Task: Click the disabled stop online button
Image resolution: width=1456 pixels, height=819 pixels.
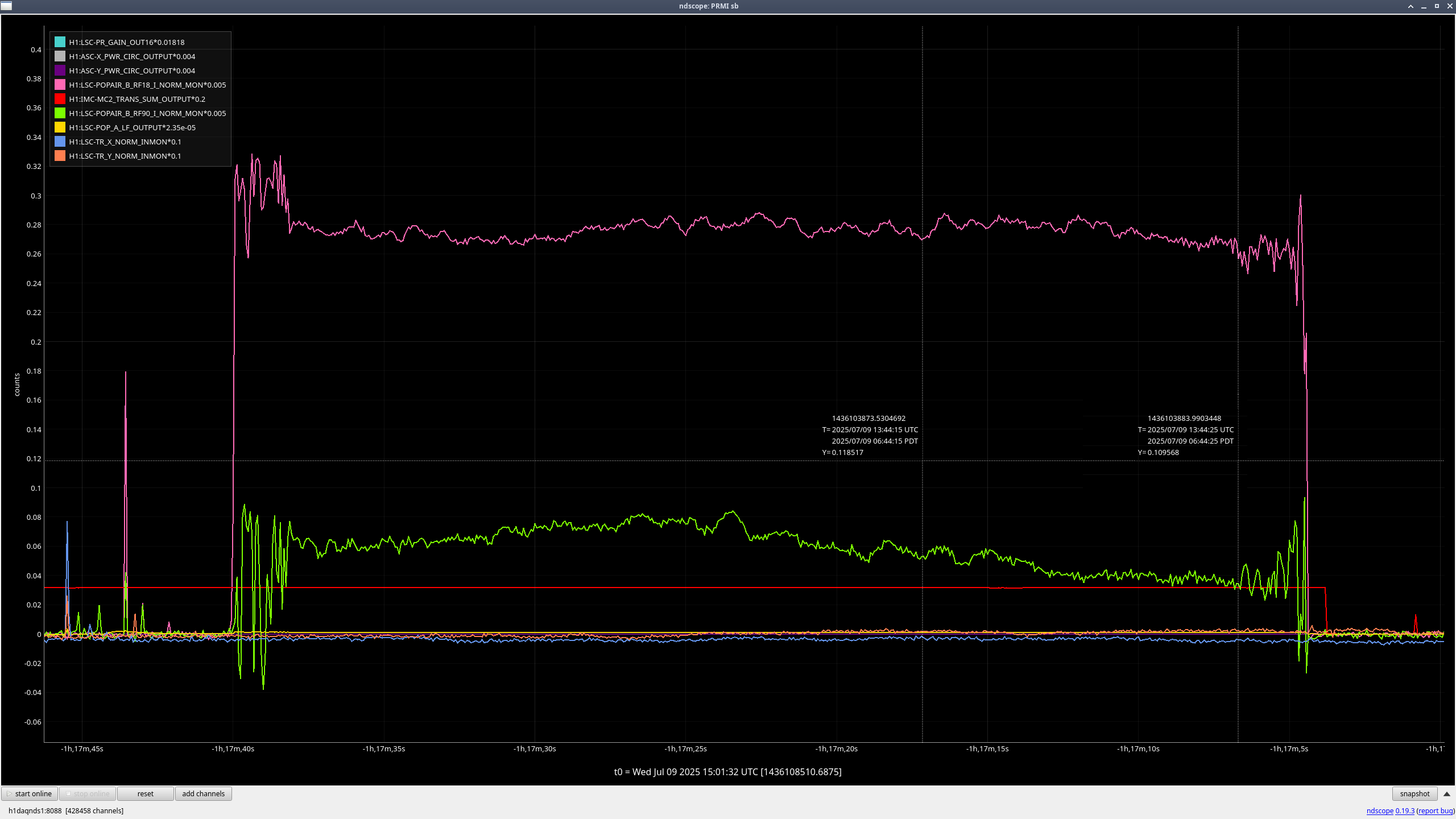Action: pos(88,793)
